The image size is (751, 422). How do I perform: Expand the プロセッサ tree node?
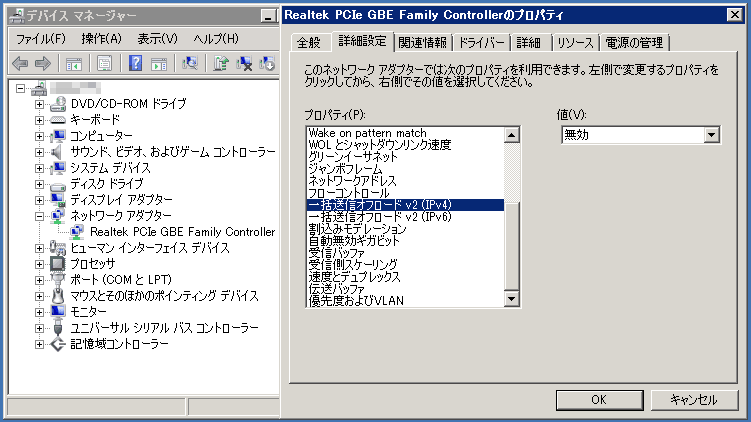coord(39,264)
